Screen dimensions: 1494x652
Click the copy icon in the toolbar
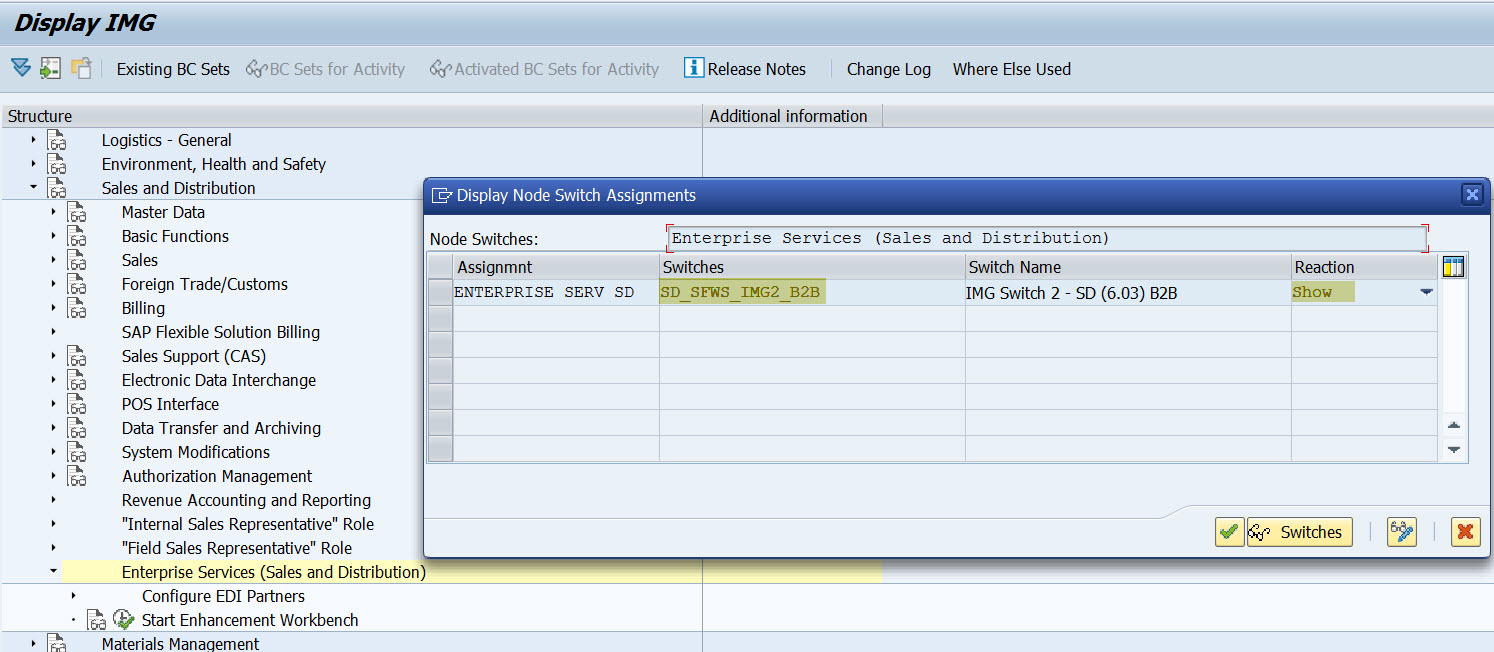pyautogui.click(x=82, y=68)
